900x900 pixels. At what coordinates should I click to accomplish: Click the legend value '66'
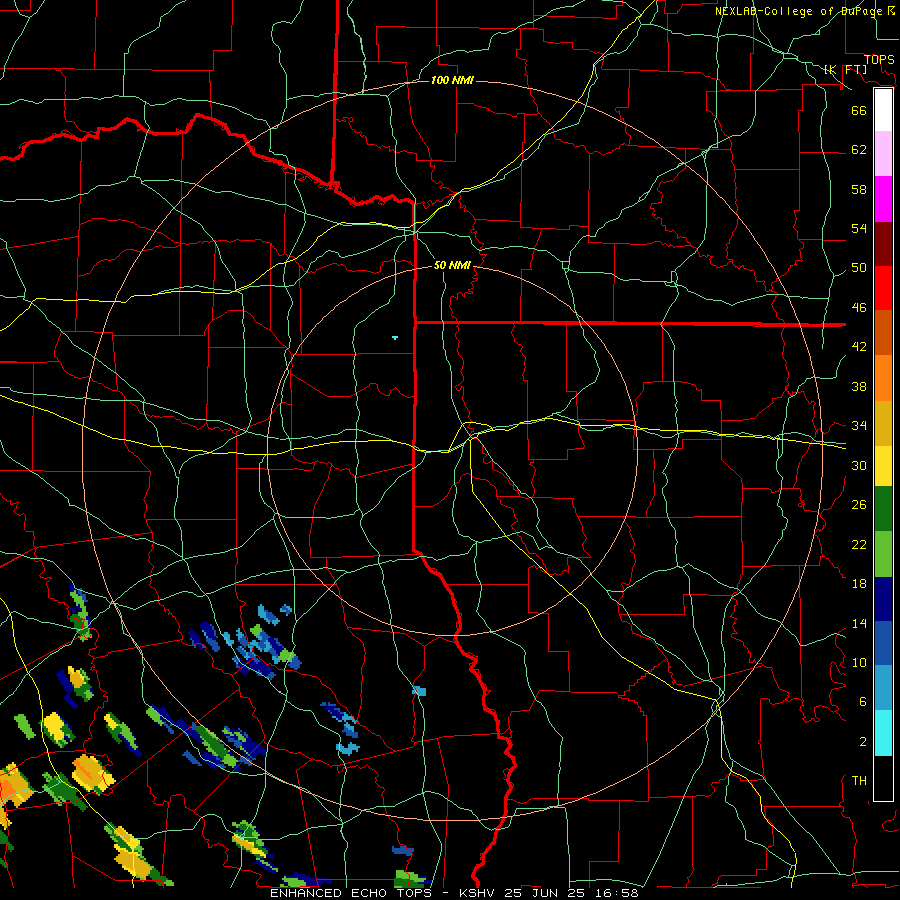point(859,110)
